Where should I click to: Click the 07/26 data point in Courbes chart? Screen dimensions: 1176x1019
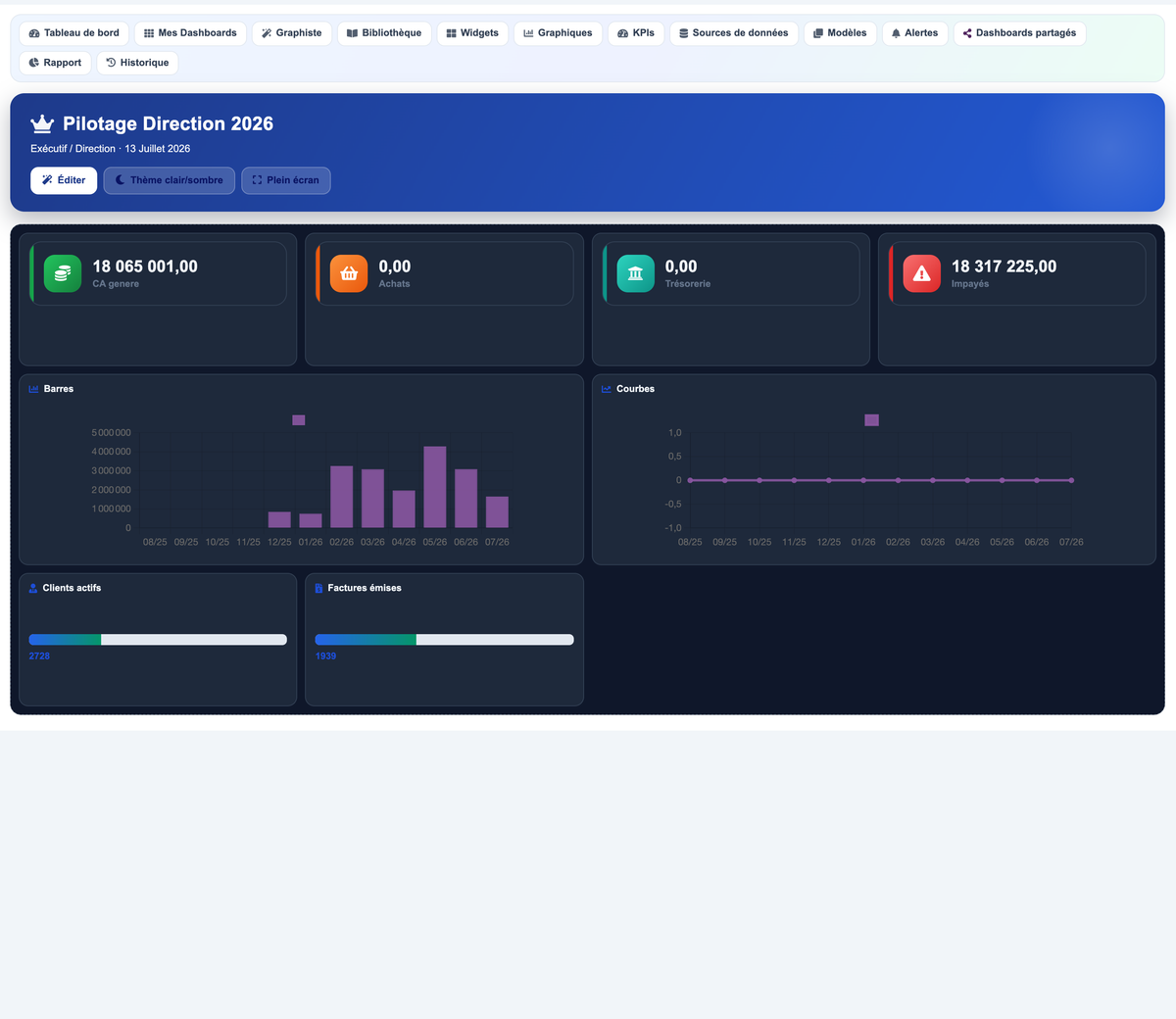coord(1071,480)
